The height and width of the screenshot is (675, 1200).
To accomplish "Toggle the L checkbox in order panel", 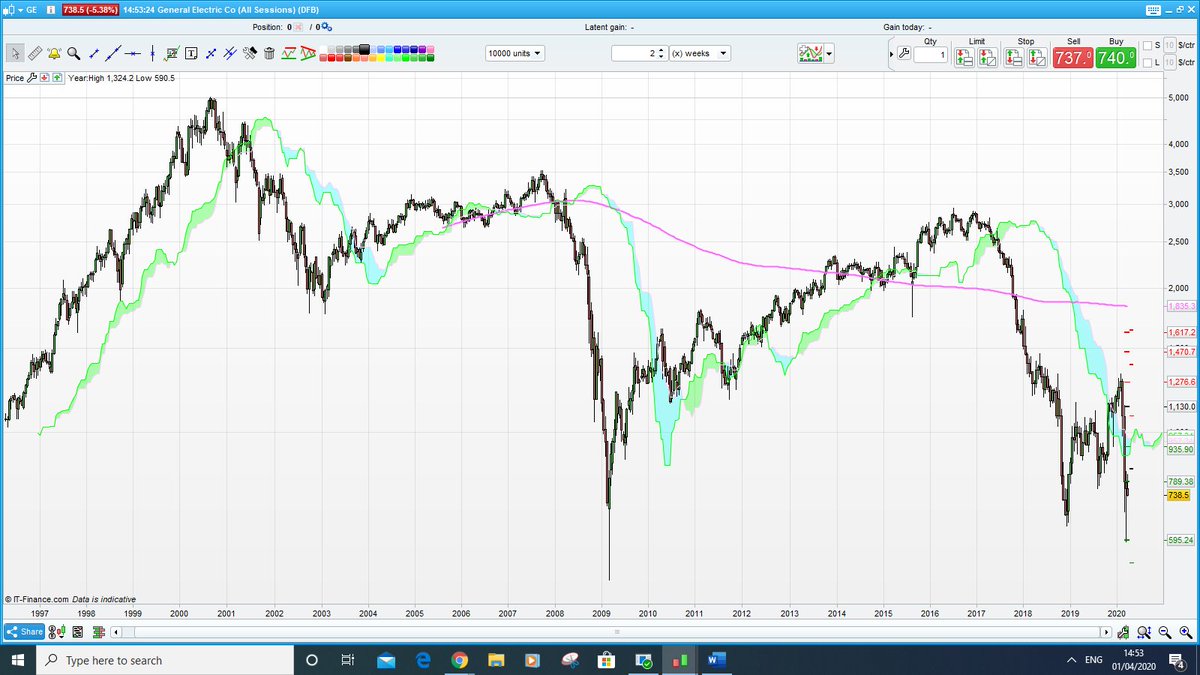I will tap(1147, 63).
